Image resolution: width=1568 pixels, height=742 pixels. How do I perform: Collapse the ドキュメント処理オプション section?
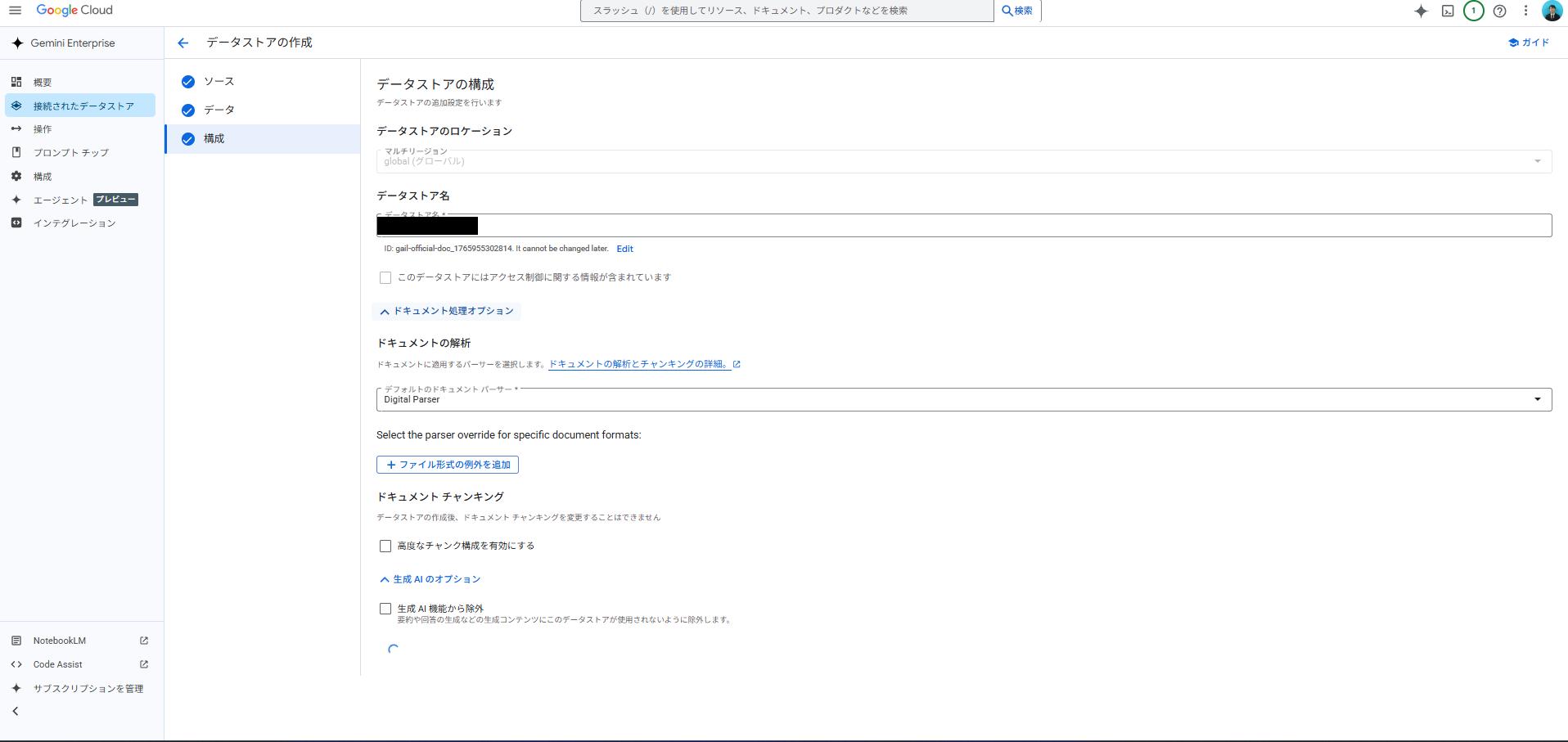[447, 311]
